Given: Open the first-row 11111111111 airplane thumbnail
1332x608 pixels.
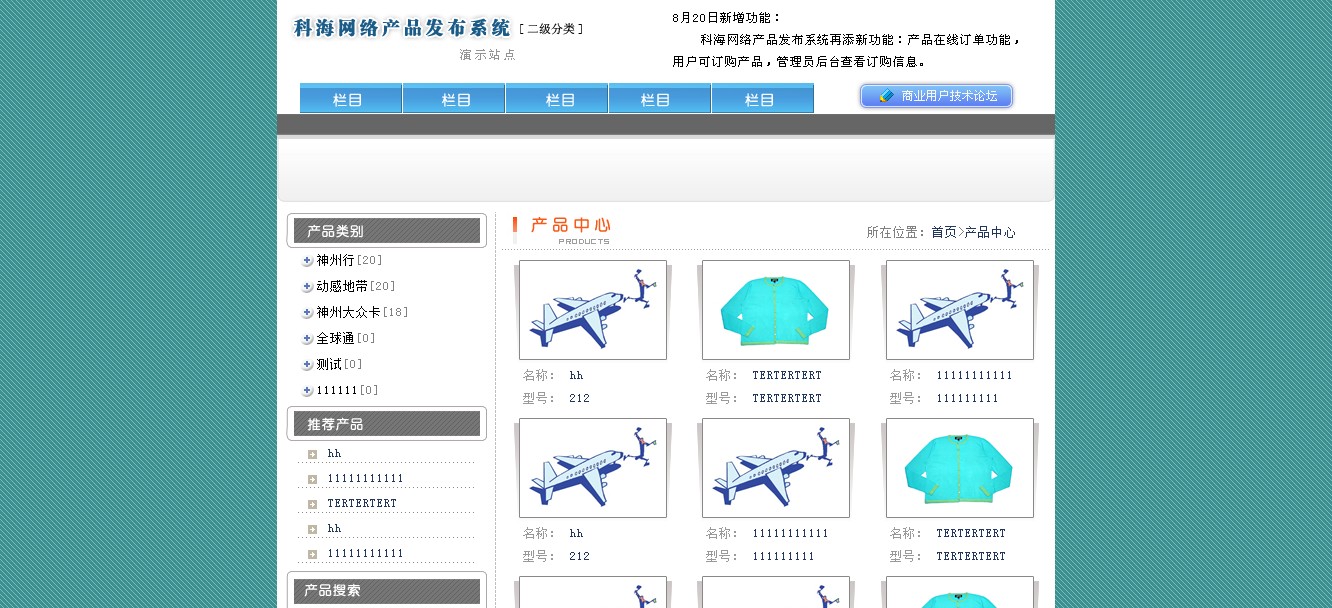Looking at the screenshot, I should tap(960, 310).
